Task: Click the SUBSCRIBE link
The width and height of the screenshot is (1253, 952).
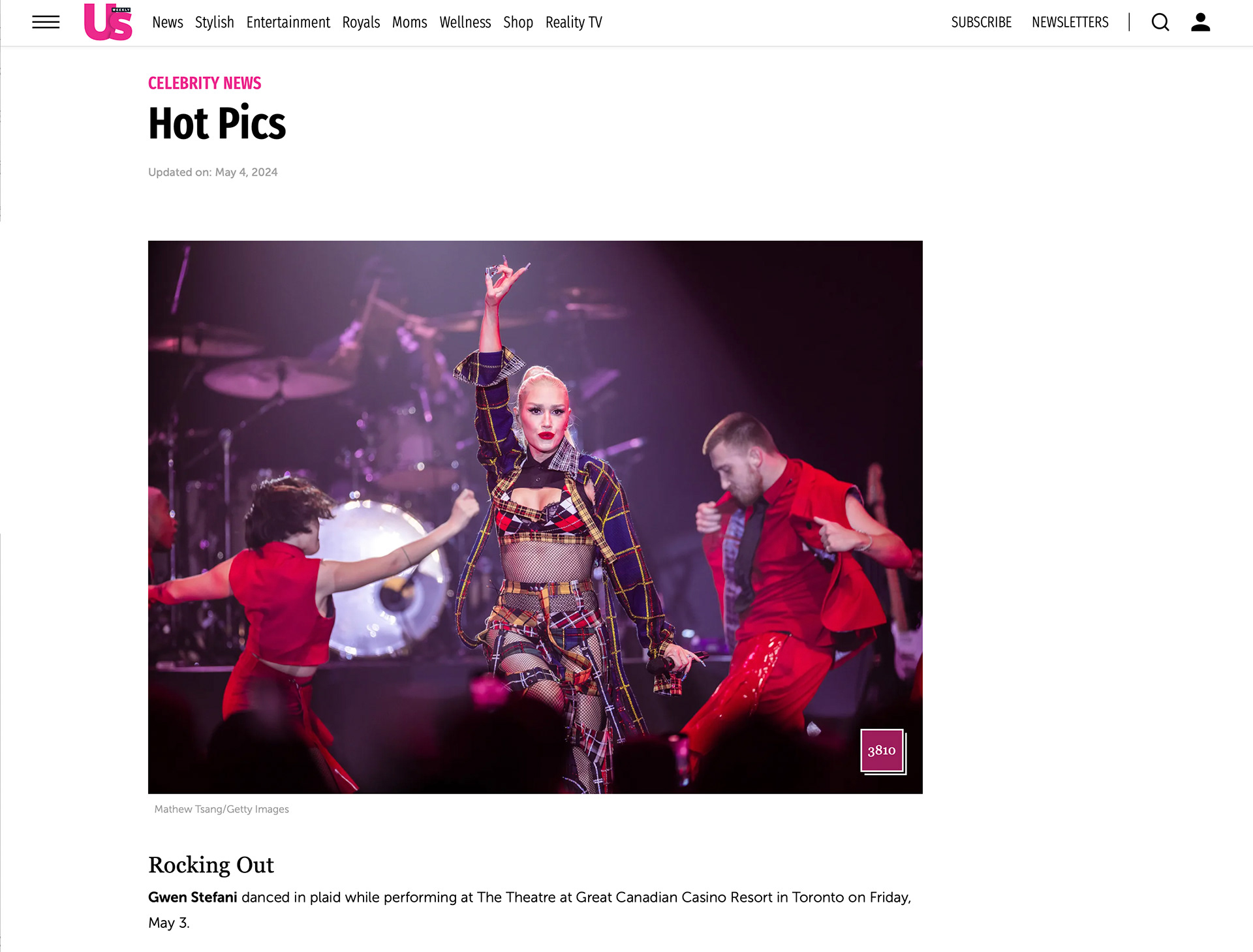Action: pos(981,22)
